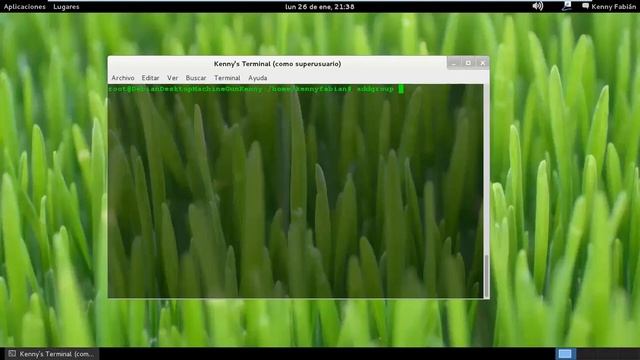Open the volume speaker icon
Viewport: 640px width, 360px height.
(x=538, y=6)
